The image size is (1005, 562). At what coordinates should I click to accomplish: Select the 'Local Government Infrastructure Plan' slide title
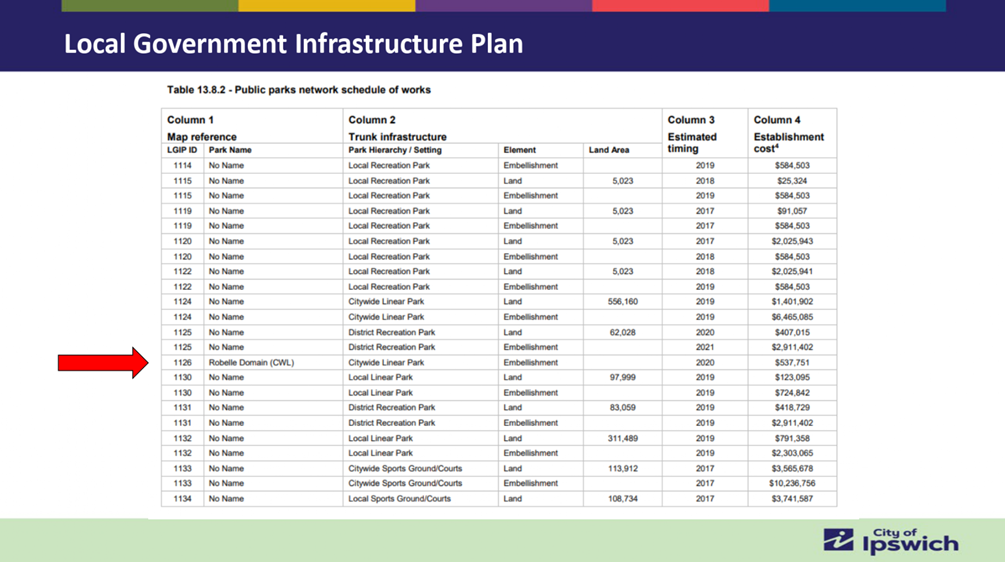click(294, 44)
